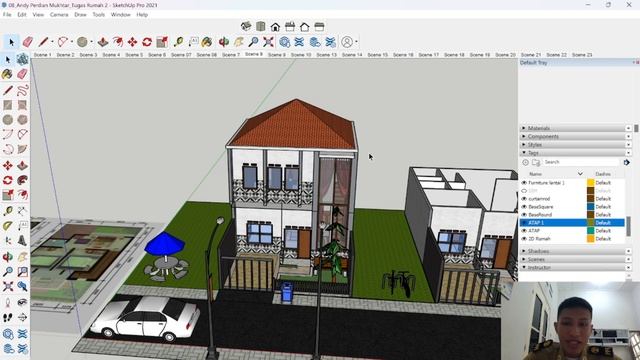This screenshot has height=360, width=640.
Task: Select the Push/Pull tool in top toolbar
Action: tap(103, 42)
